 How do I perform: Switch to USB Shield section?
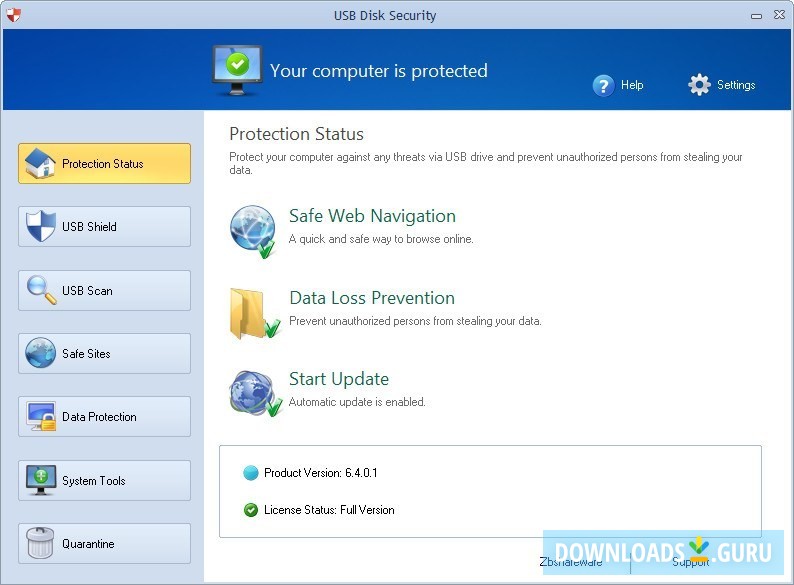coord(104,226)
